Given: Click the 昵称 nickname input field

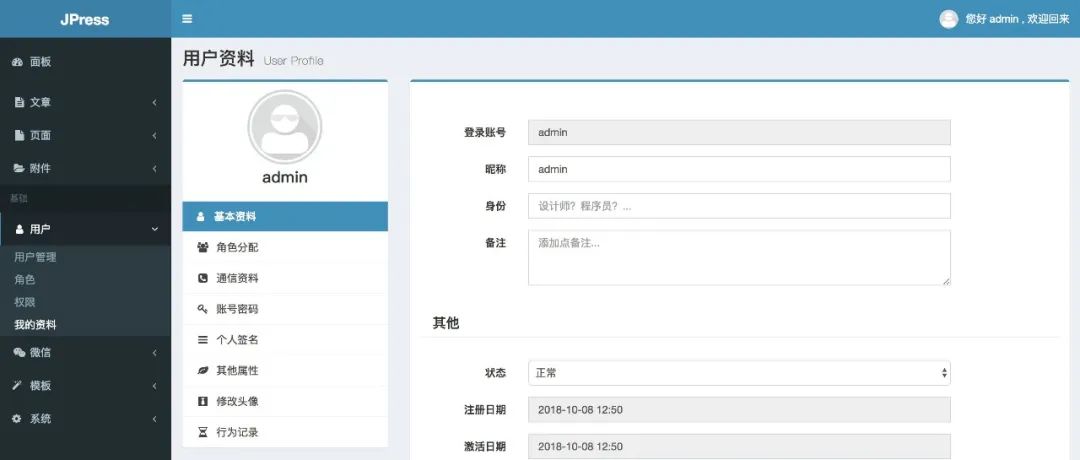Looking at the screenshot, I should pyautogui.click(x=738, y=169).
